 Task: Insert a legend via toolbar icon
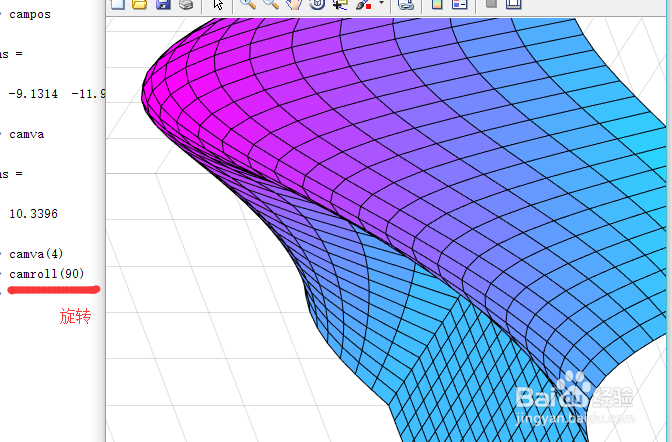pyautogui.click(x=459, y=4)
